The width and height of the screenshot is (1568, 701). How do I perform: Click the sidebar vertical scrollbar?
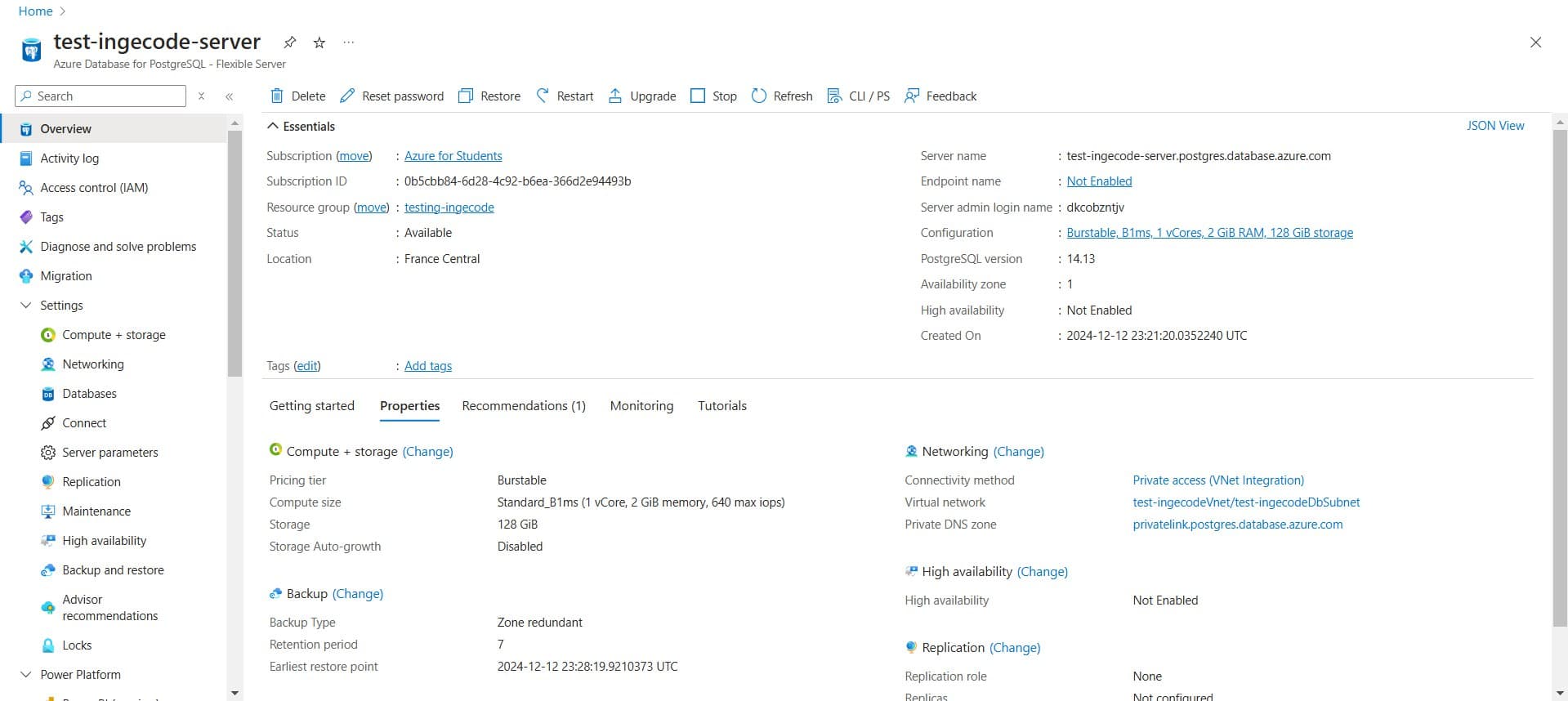pyautogui.click(x=235, y=253)
